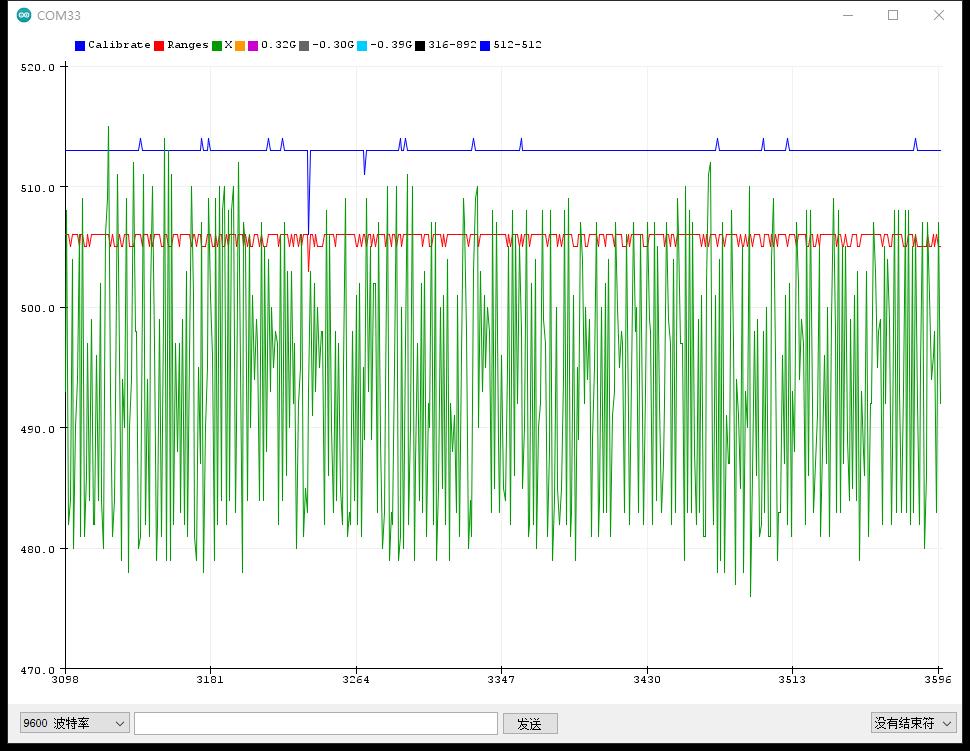Click the -0.39G legend label

390,45
